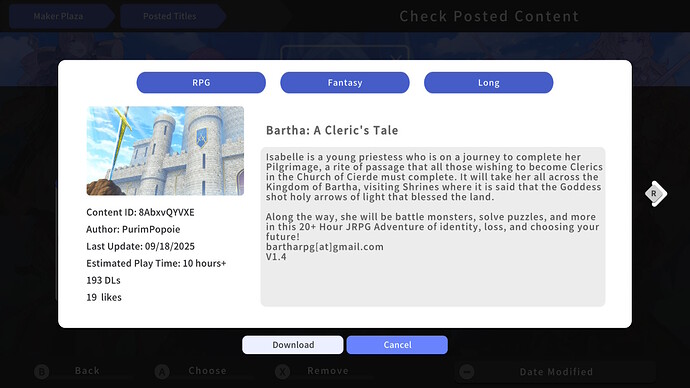Click the Date Modified sort option
Screen dimensions: 690x388
coord(556,372)
